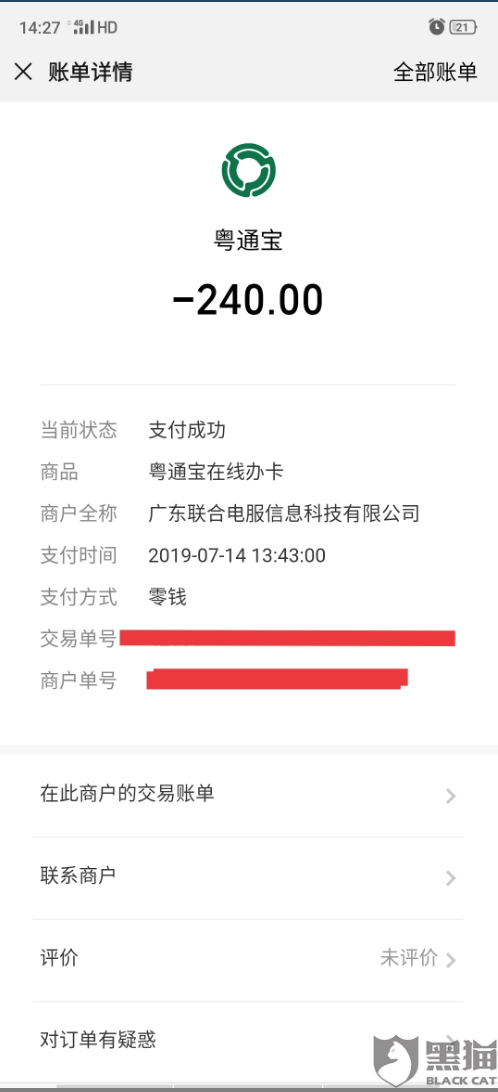Tap the alarm clock status icon
The width and height of the screenshot is (498, 1092).
tap(436, 27)
